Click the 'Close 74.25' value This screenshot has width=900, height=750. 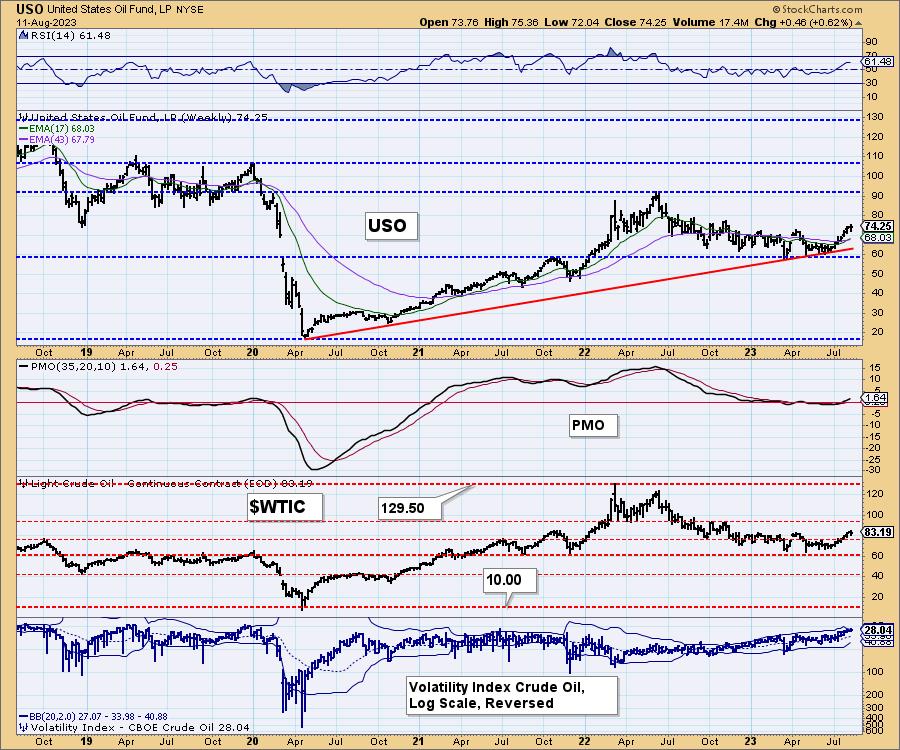pos(636,22)
